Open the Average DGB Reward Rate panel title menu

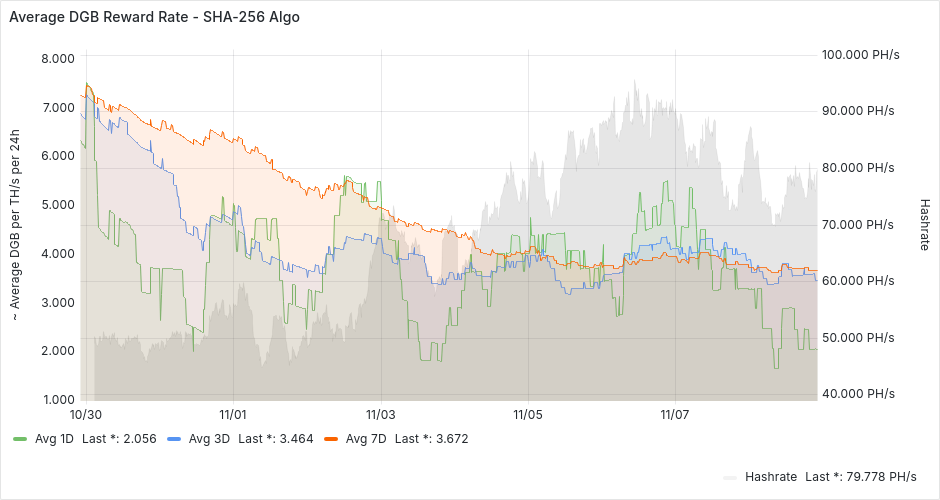point(154,18)
